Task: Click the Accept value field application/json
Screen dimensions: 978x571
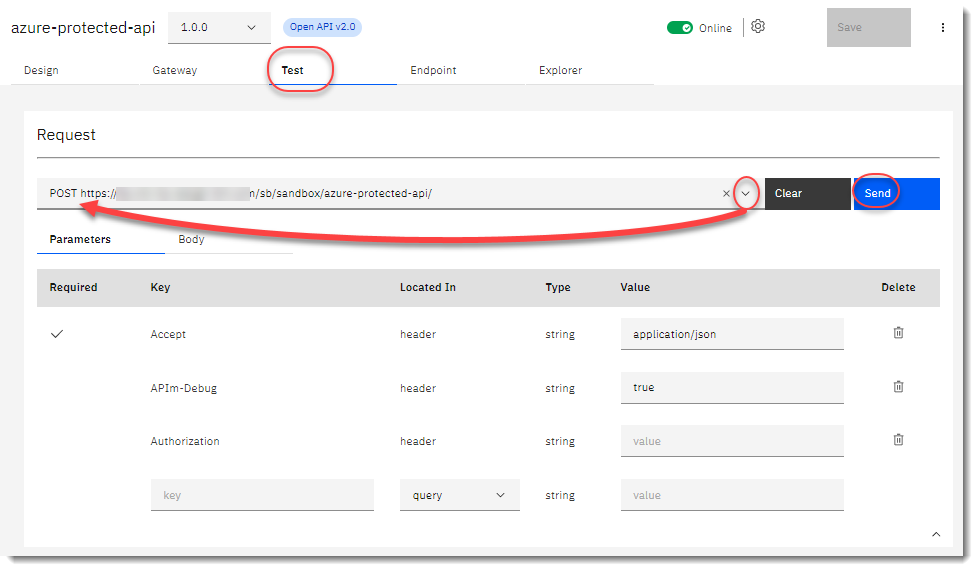Action: [732, 334]
